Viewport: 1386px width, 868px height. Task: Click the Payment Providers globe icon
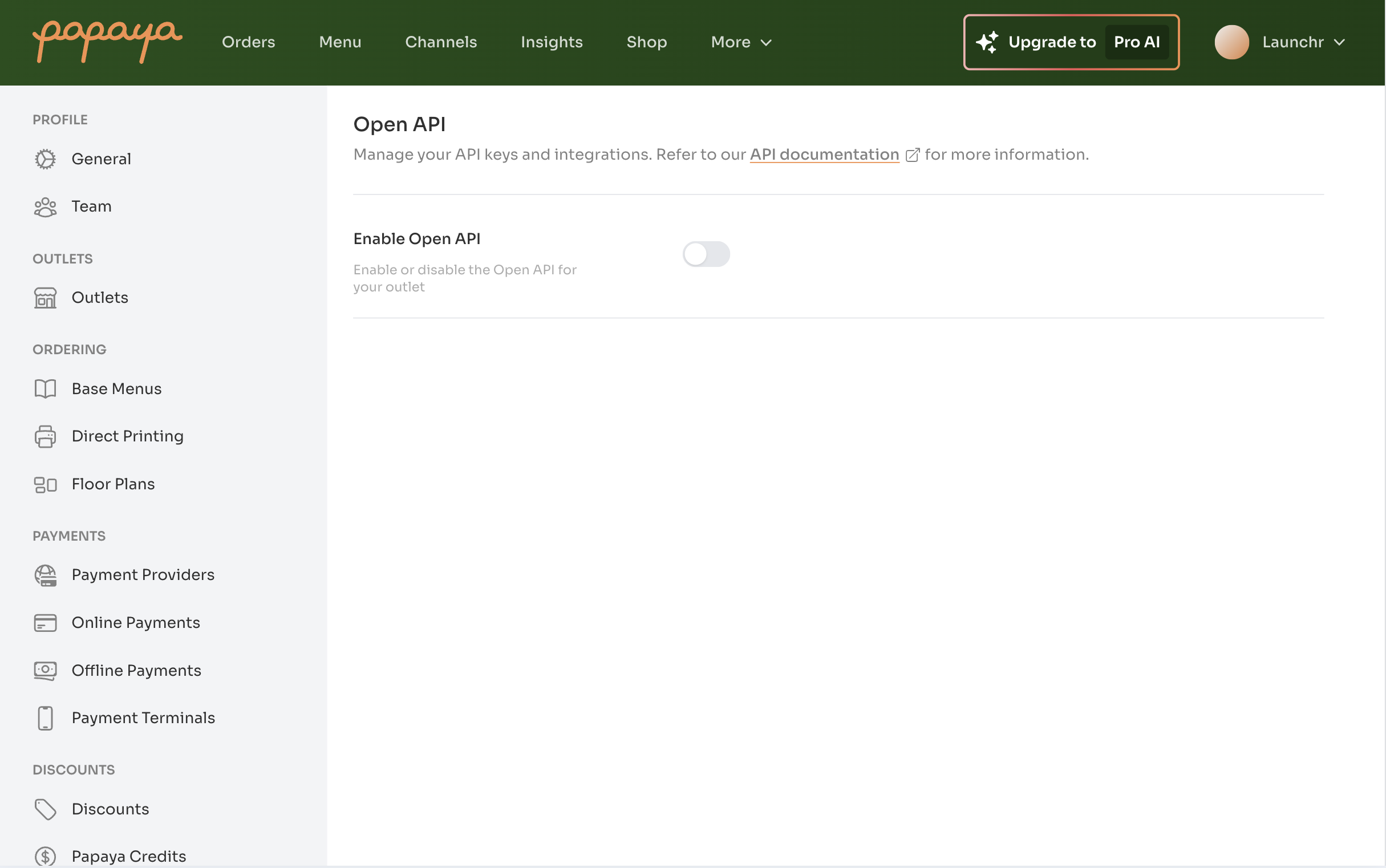tap(45, 575)
